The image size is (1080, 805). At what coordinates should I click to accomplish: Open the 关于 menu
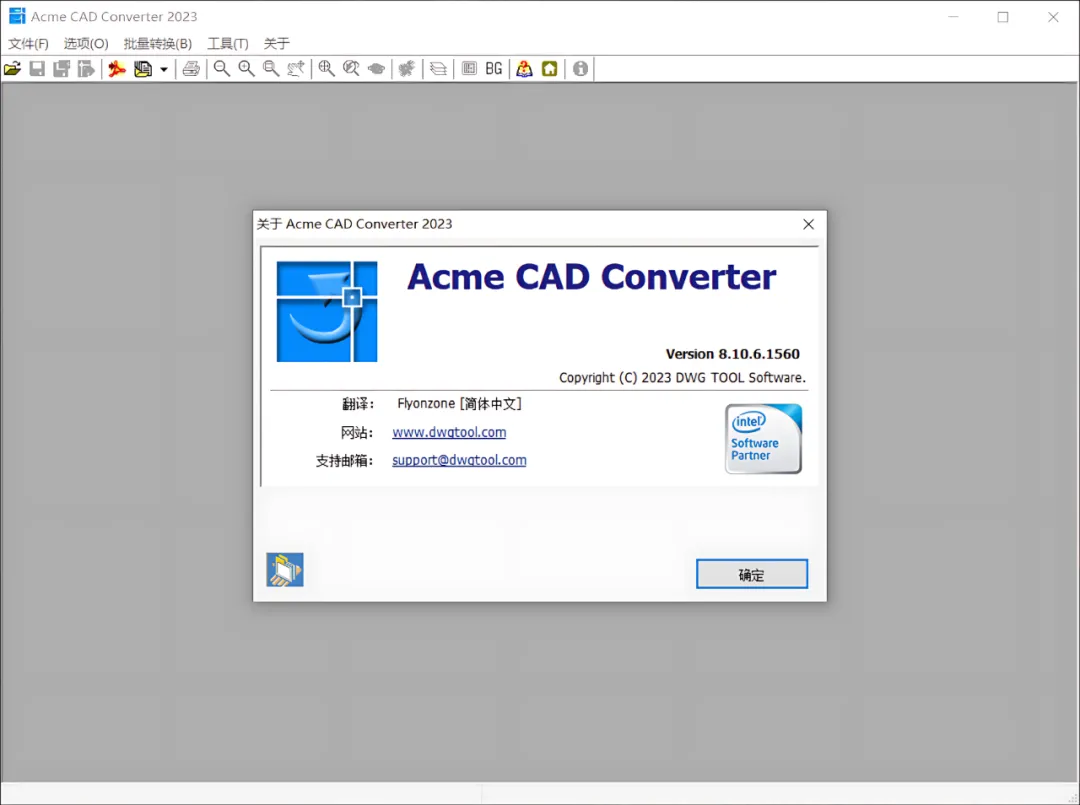(x=277, y=43)
